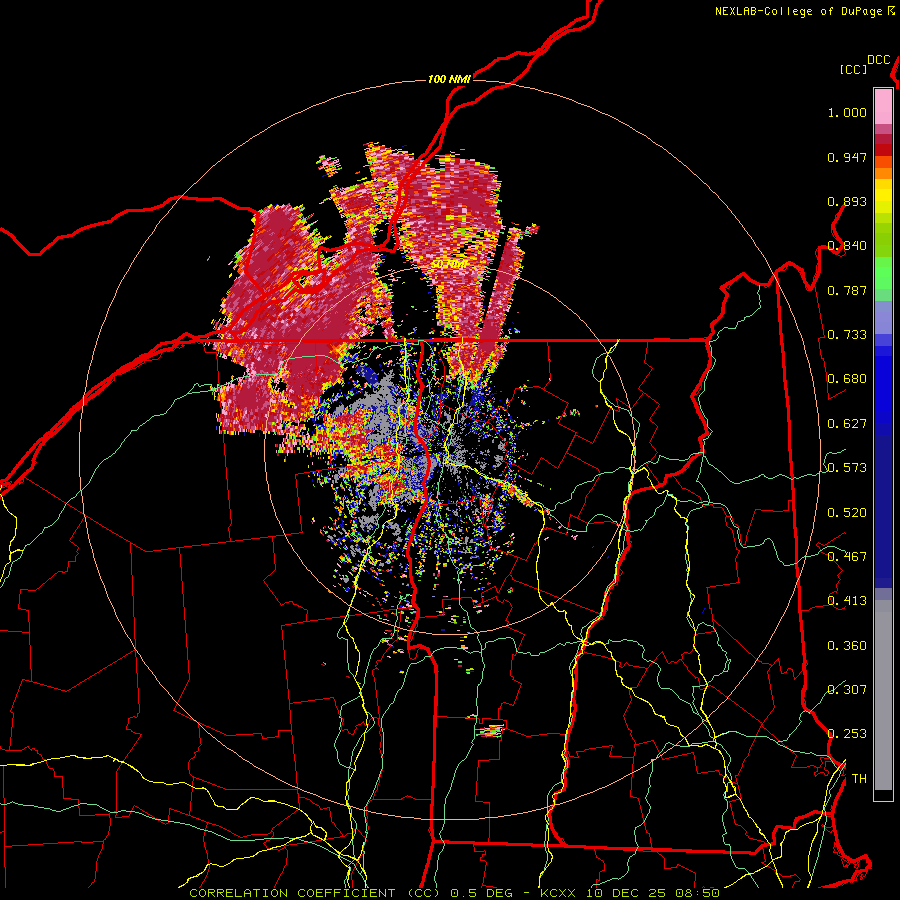Click the [CC] legend unit label
Screen dimensions: 900x900
pos(853,69)
